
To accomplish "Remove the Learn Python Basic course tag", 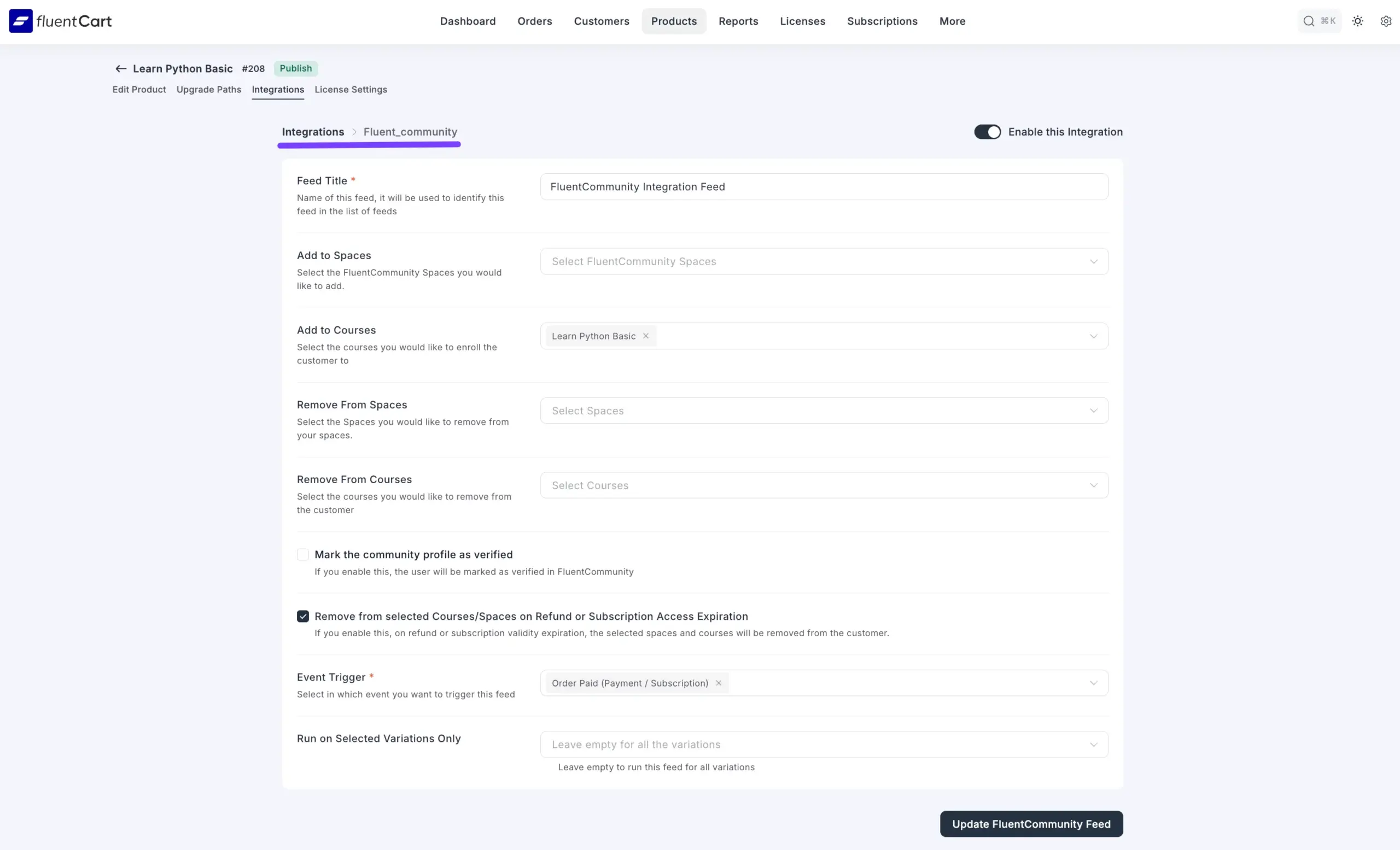I will 645,336.
